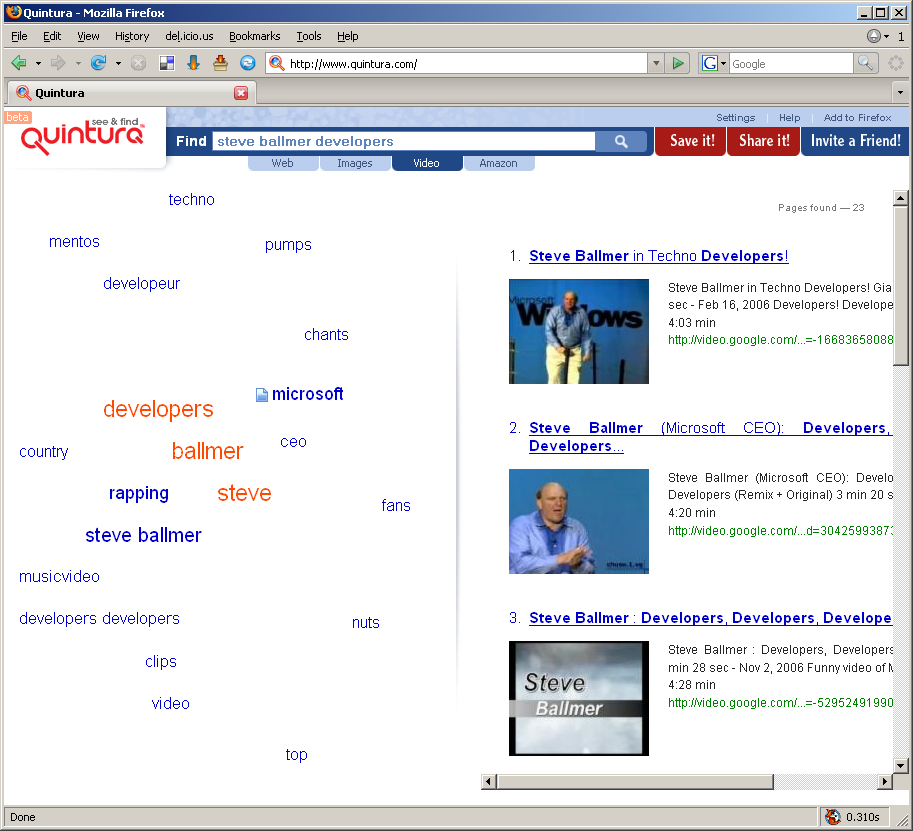
Task: Switch to the Web search tab
Action: pos(283,163)
